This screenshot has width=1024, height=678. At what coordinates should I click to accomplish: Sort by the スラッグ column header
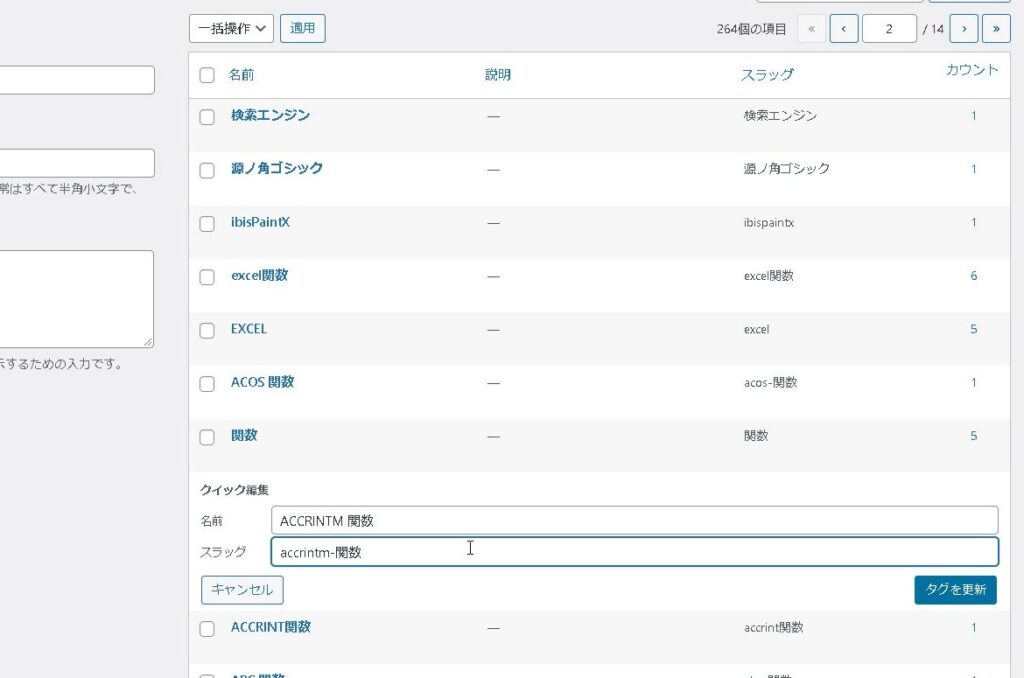pyautogui.click(x=767, y=75)
